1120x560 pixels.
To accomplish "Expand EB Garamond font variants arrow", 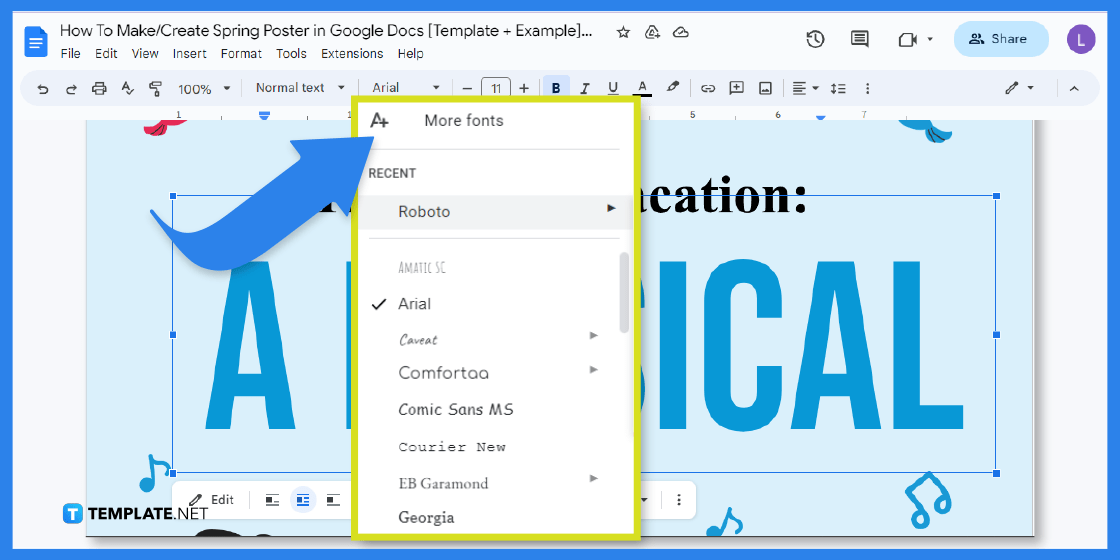I will click(x=593, y=478).
